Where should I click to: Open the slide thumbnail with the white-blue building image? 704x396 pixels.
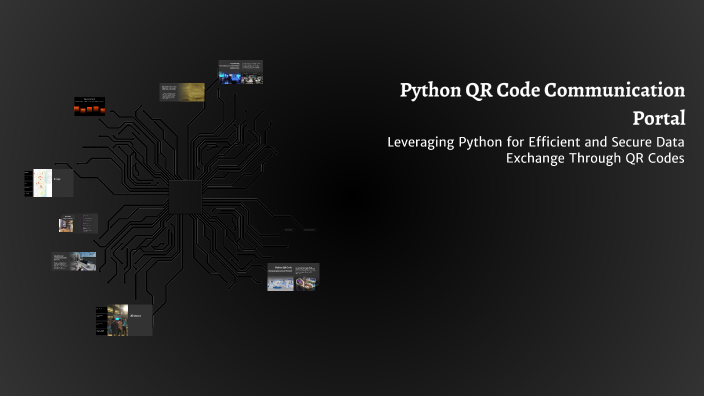74,261
